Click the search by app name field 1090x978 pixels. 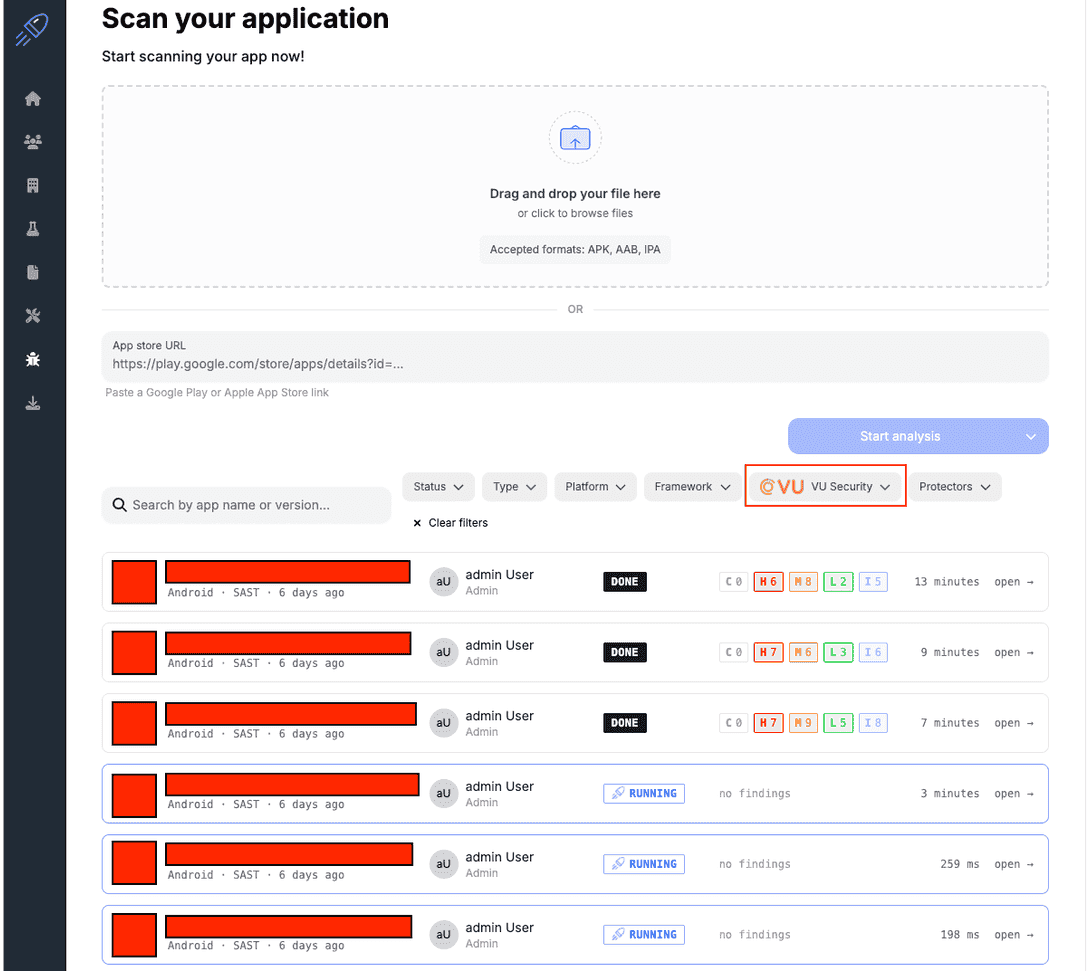click(x=247, y=505)
